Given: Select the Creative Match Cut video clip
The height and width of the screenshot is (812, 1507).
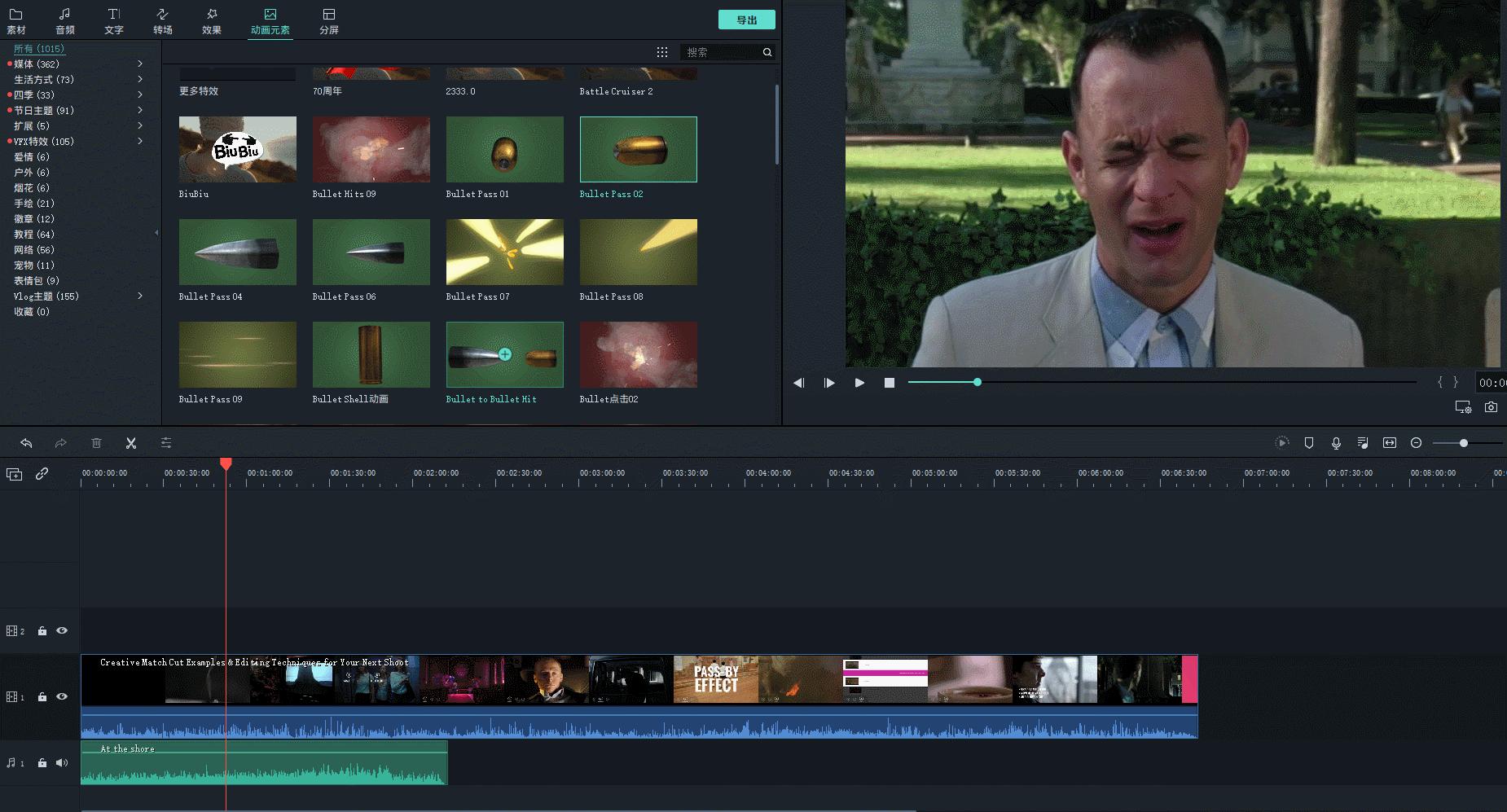Looking at the screenshot, I should 639,696.
